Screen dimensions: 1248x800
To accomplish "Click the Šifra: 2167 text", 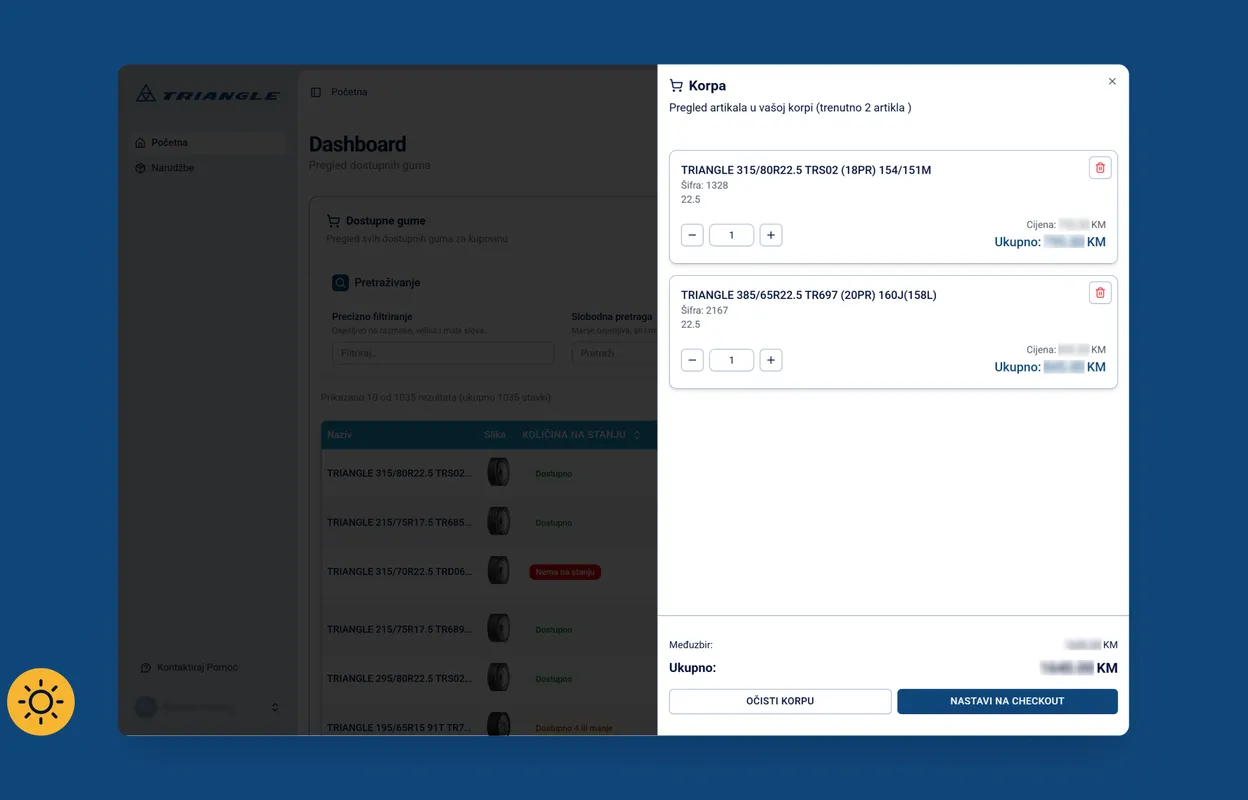I will tap(704, 311).
